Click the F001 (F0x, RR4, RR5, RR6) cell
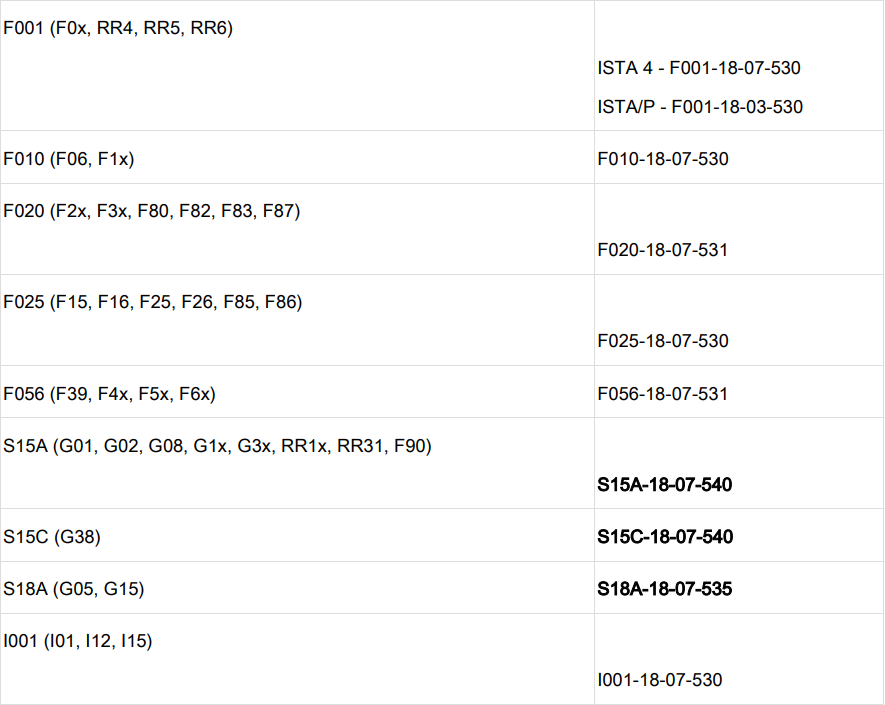Image resolution: width=885 pixels, height=705 pixels. [118, 29]
